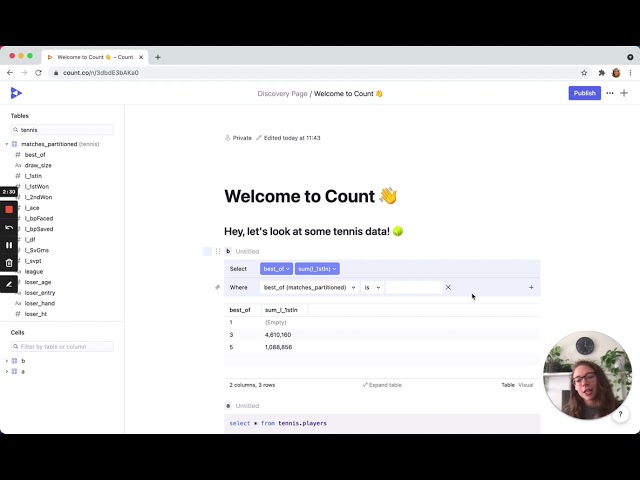
Task: Click the filter value input field
Action: [x=414, y=287]
